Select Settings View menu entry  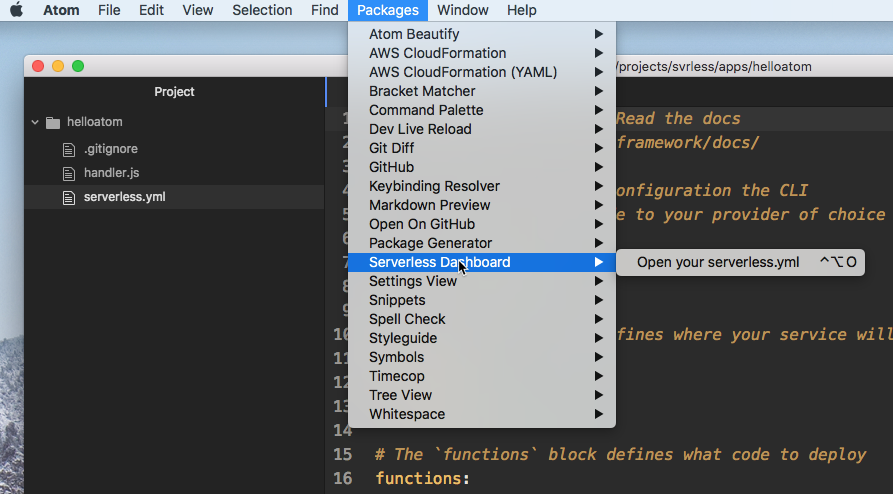(412, 281)
